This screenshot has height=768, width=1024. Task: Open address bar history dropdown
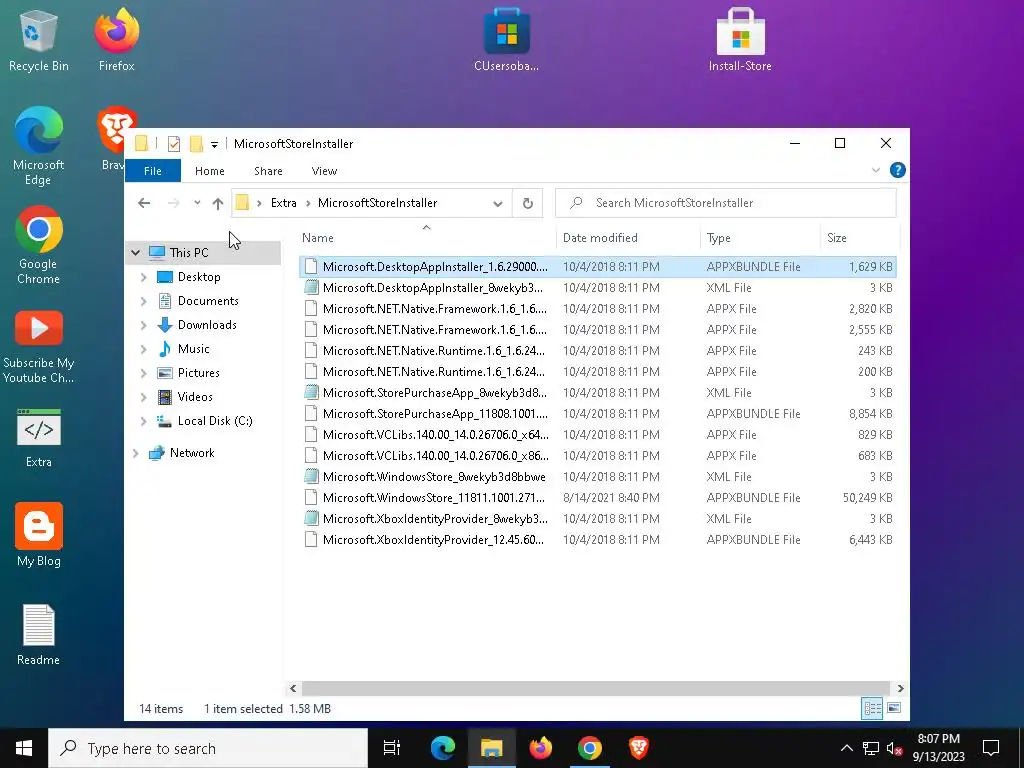[x=498, y=203]
